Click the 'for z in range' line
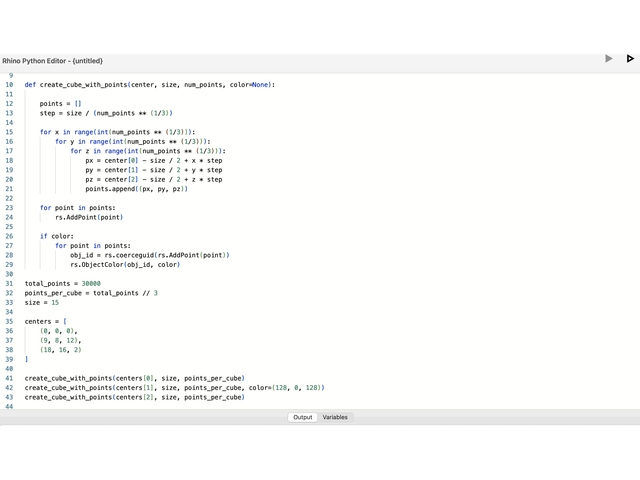Viewport: 640px width, 480px height. [x=148, y=151]
